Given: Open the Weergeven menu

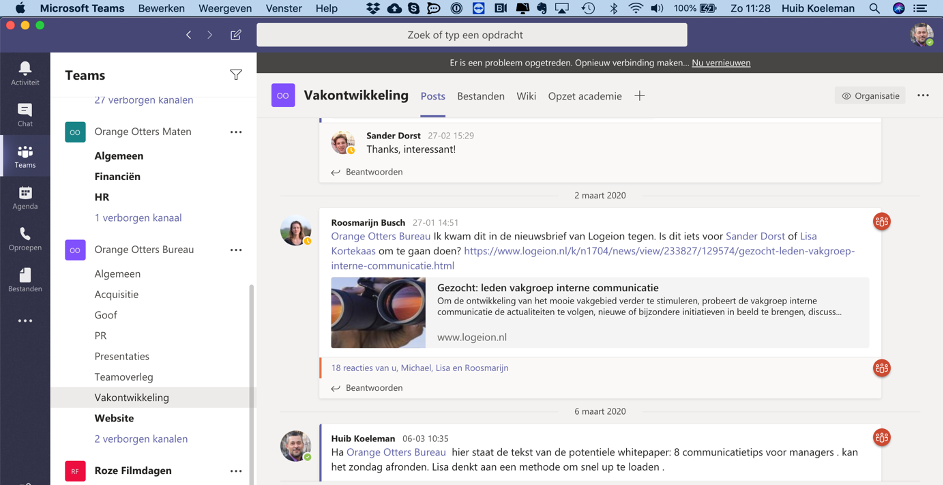Looking at the screenshot, I should click(x=225, y=8).
